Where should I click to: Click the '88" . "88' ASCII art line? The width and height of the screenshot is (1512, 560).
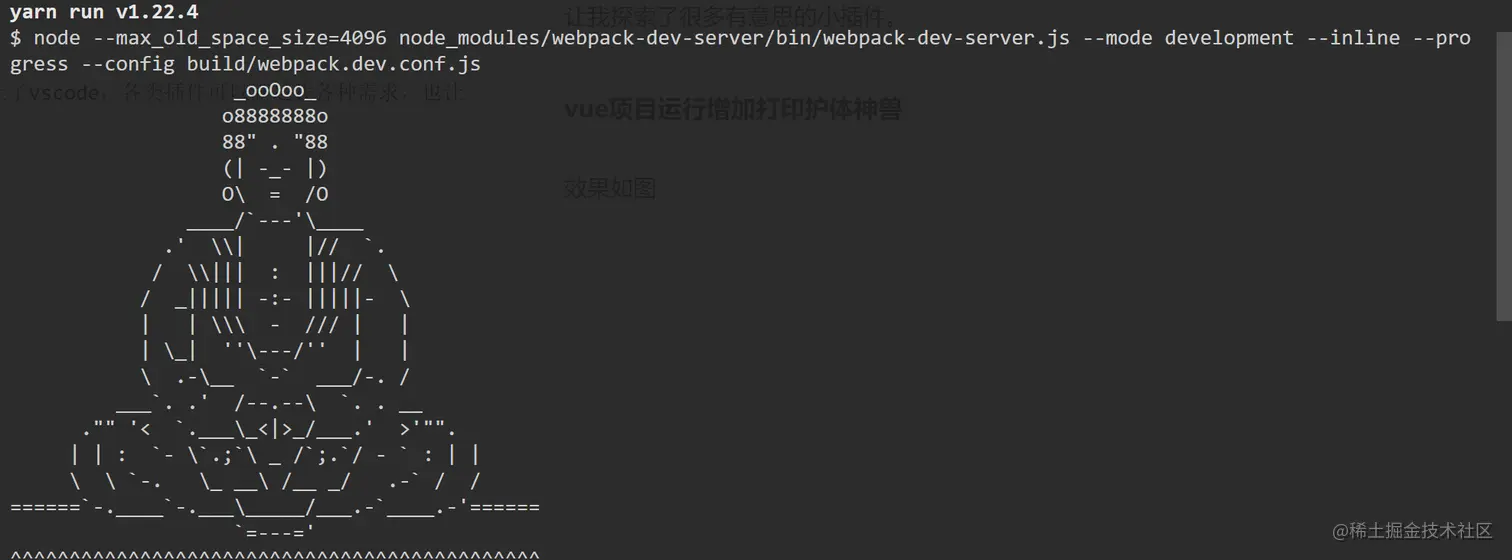pos(275,143)
